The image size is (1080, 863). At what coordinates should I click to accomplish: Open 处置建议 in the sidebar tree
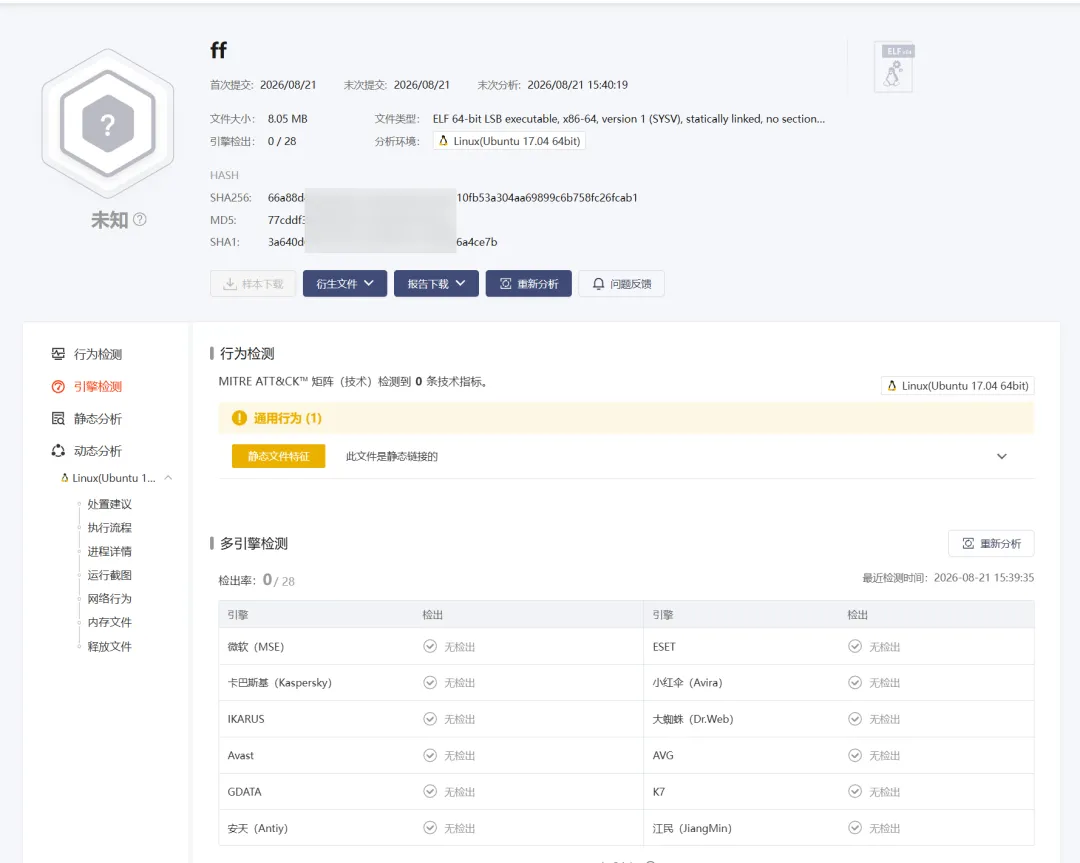(110, 504)
